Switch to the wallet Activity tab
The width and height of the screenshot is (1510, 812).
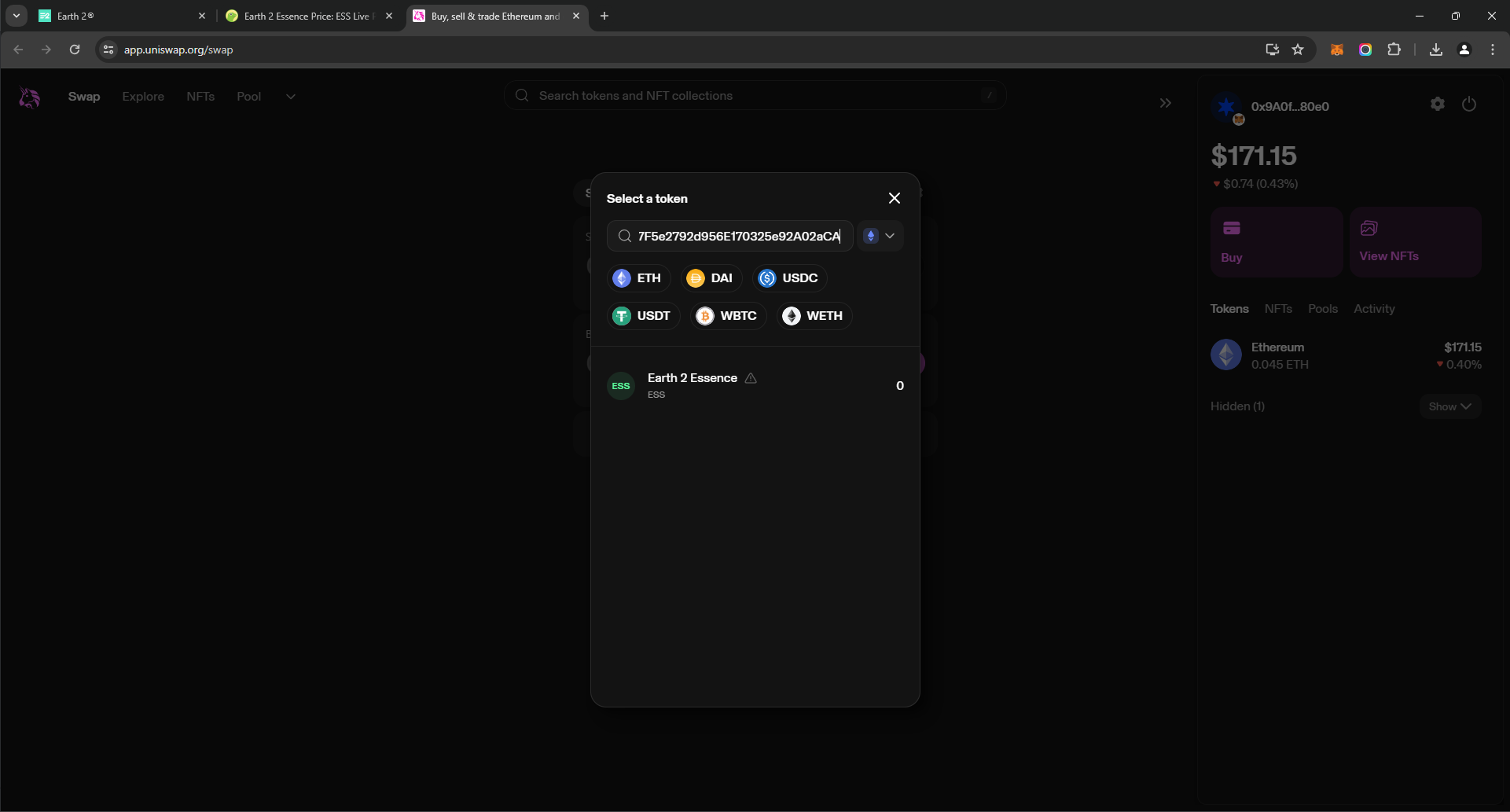(1374, 309)
